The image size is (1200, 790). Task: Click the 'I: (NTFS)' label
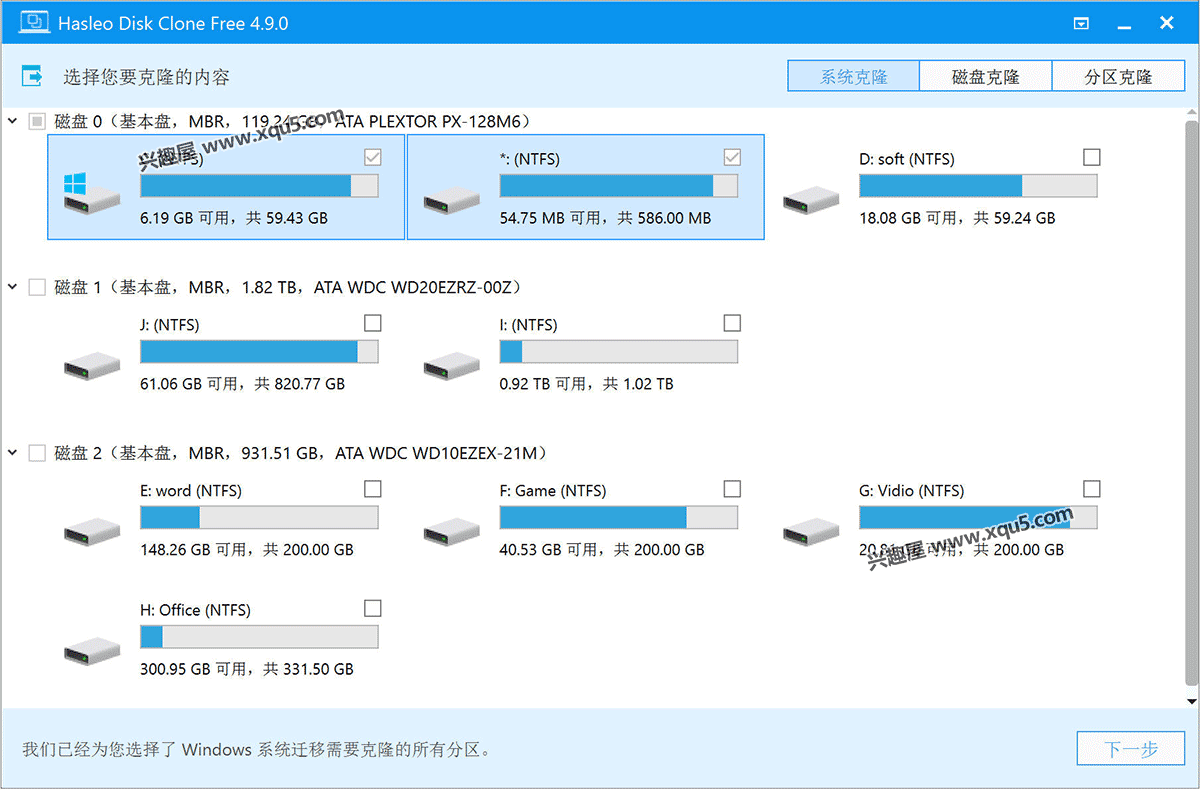pos(529,325)
